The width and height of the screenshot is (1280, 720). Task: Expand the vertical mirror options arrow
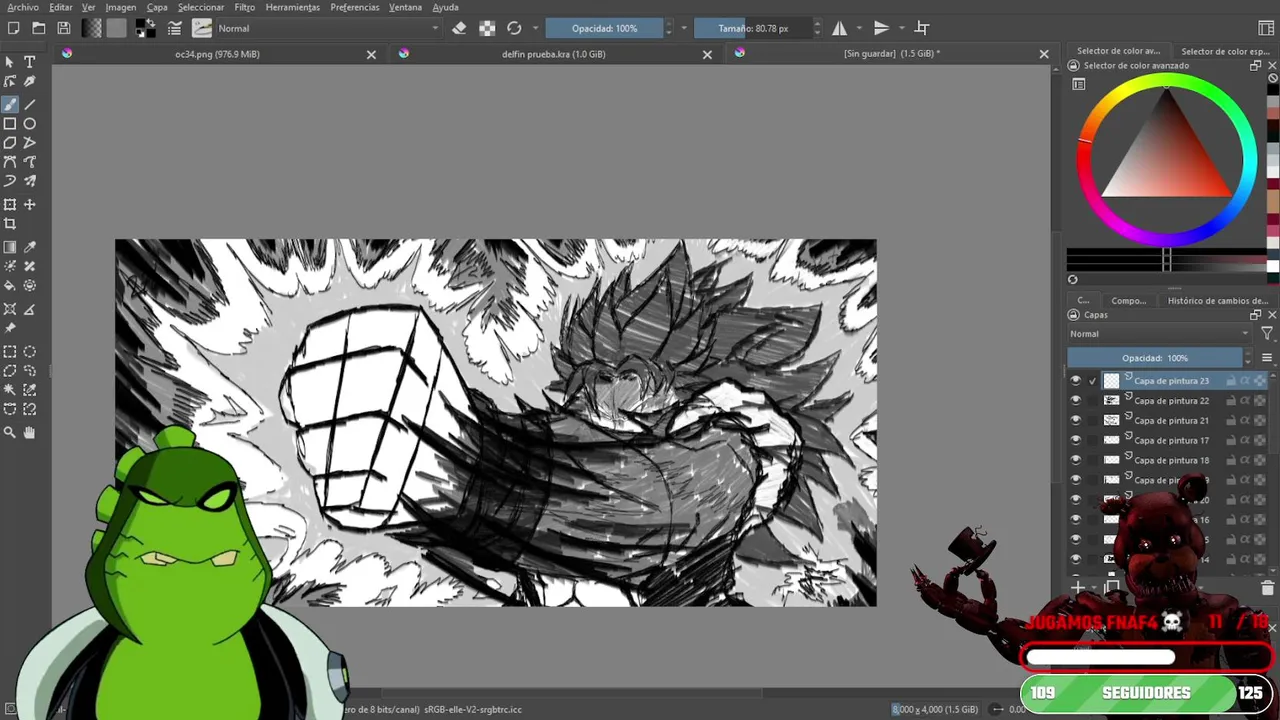click(901, 28)
